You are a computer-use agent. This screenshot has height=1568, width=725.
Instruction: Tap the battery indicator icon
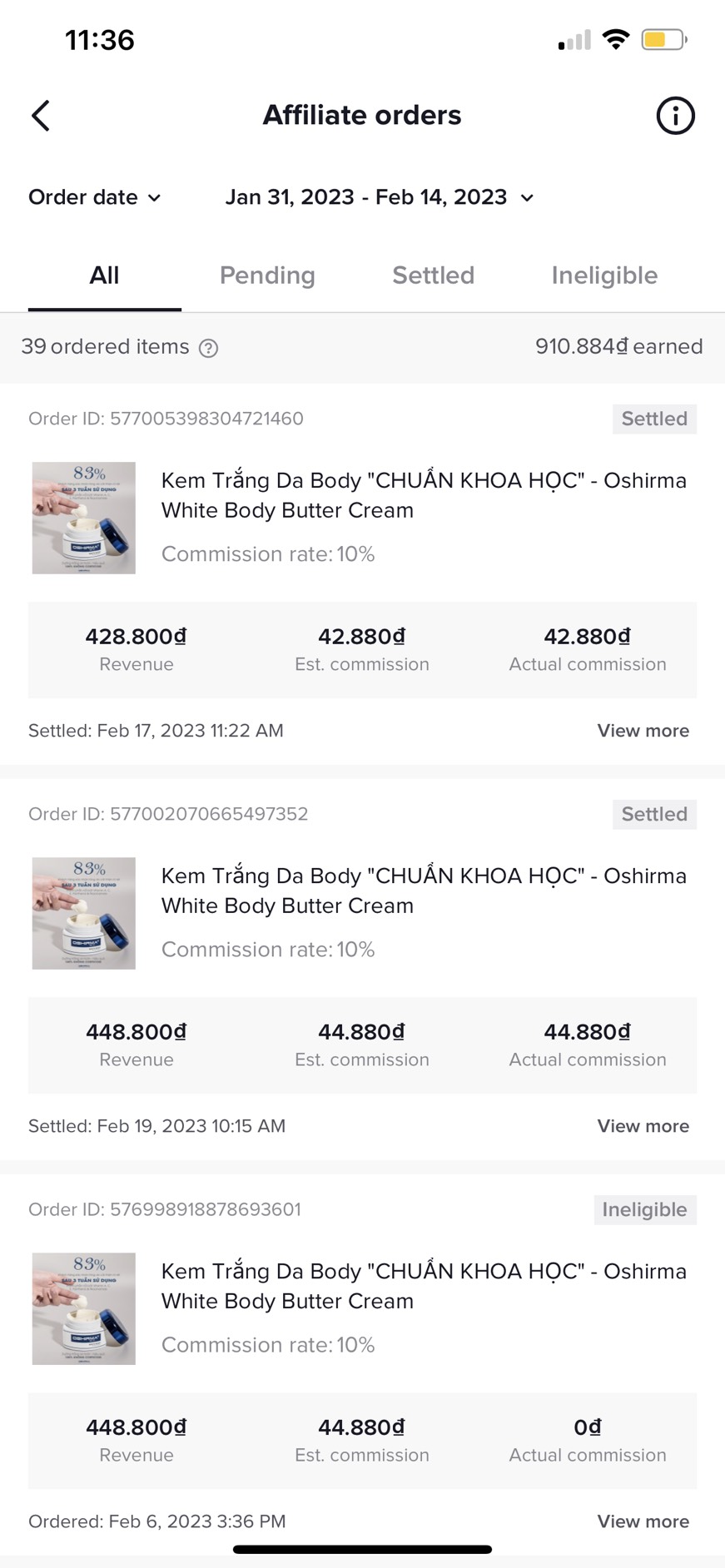tap(663, 39)
